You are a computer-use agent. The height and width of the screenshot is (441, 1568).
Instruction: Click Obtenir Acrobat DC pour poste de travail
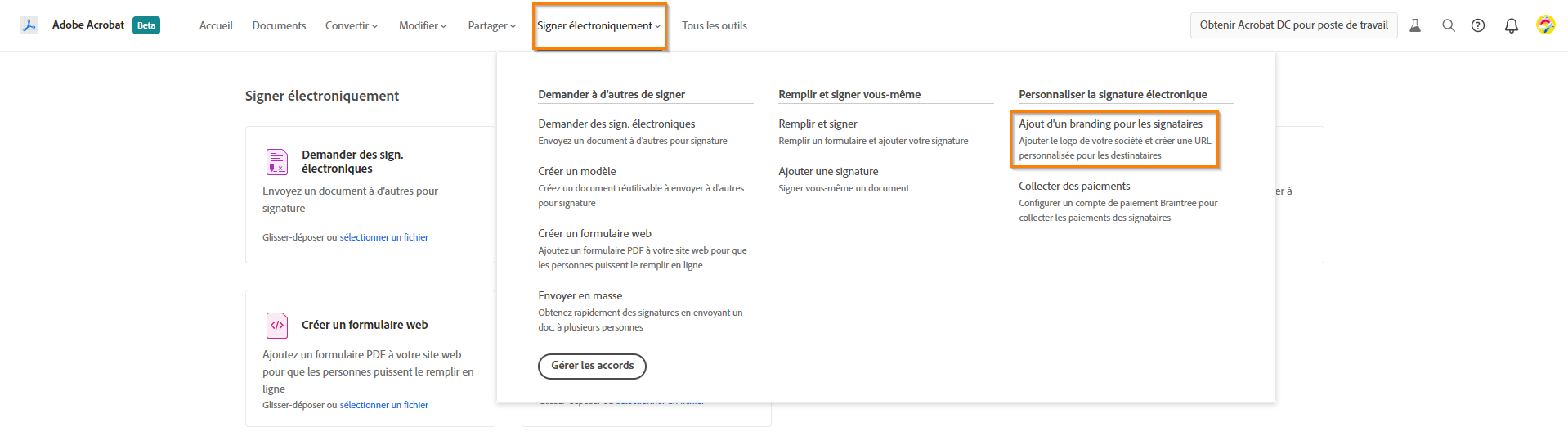pyautogui.click(x=1293, y=25)
